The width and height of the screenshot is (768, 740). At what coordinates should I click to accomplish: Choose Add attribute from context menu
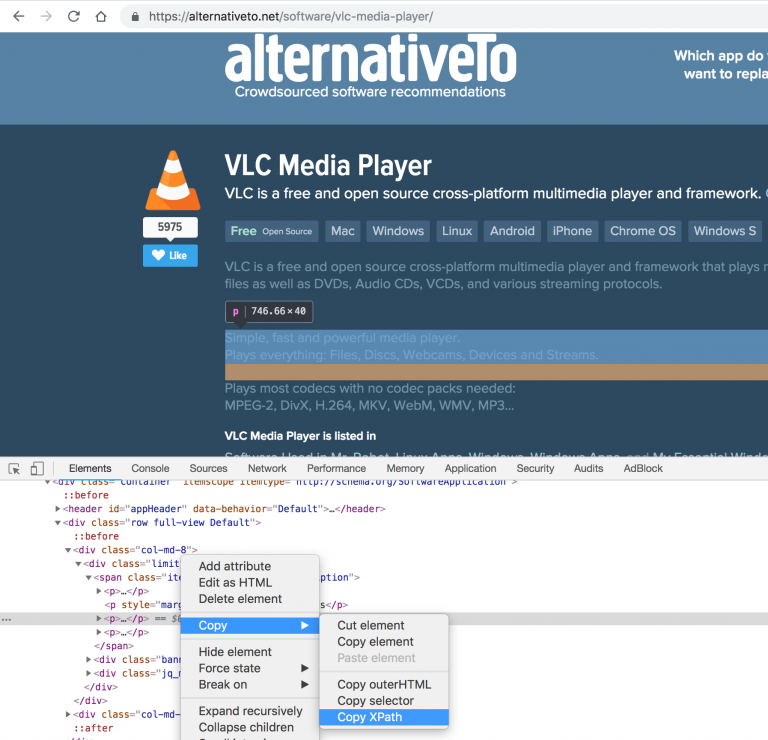(x=250, y=566)
